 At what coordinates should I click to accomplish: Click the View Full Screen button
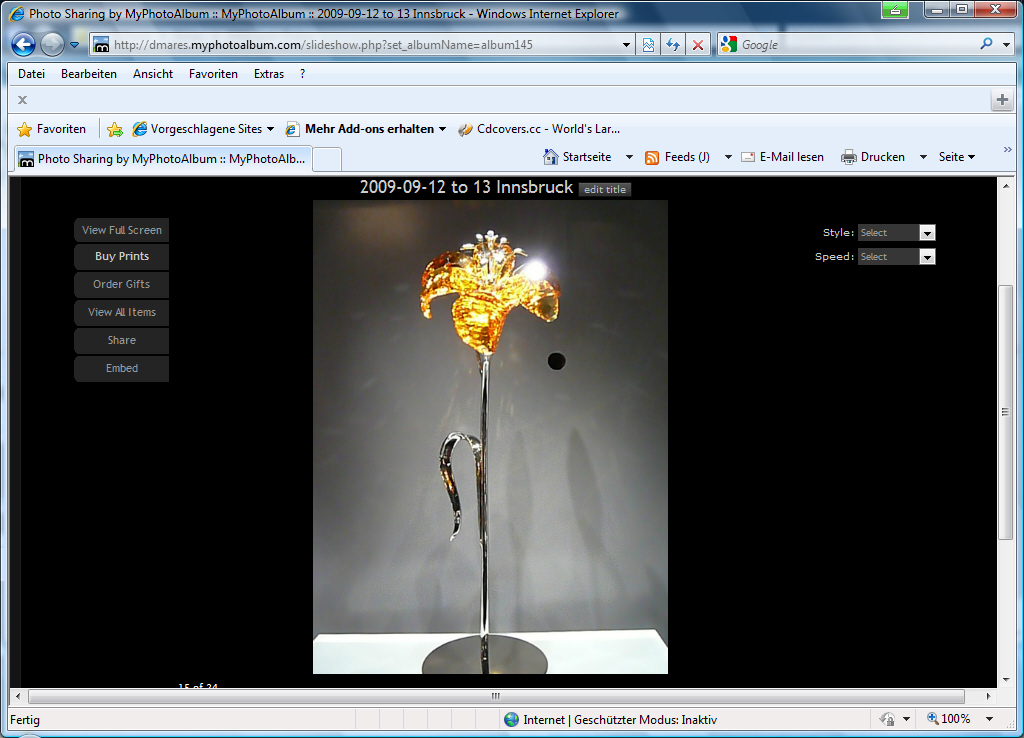[x=121, y=230]
